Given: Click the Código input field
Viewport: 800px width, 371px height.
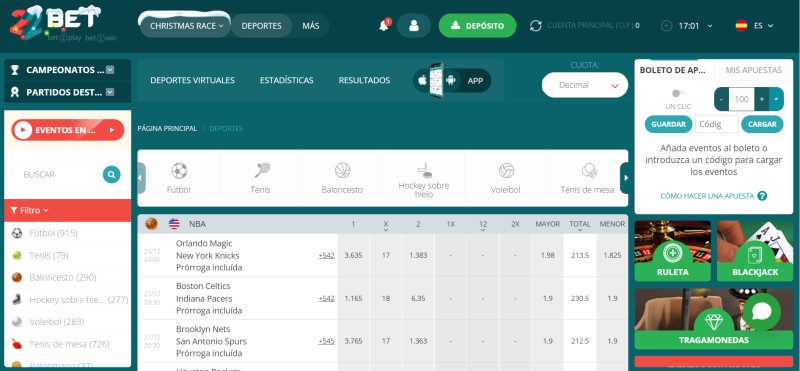Looking at the screenshot, I should 716,124.
